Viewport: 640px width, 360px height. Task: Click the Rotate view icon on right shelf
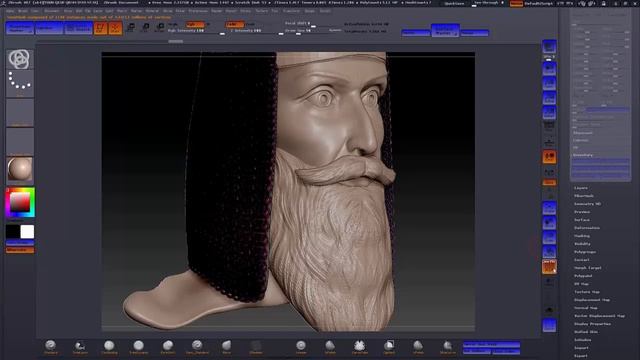[549, 251]
